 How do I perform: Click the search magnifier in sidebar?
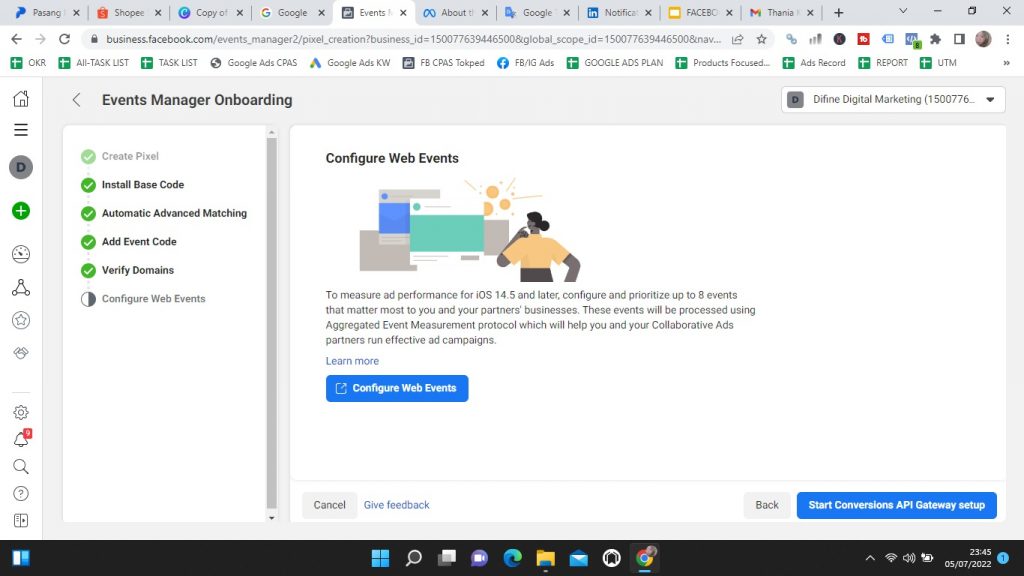pyautogui.click(x=20, y=466)
